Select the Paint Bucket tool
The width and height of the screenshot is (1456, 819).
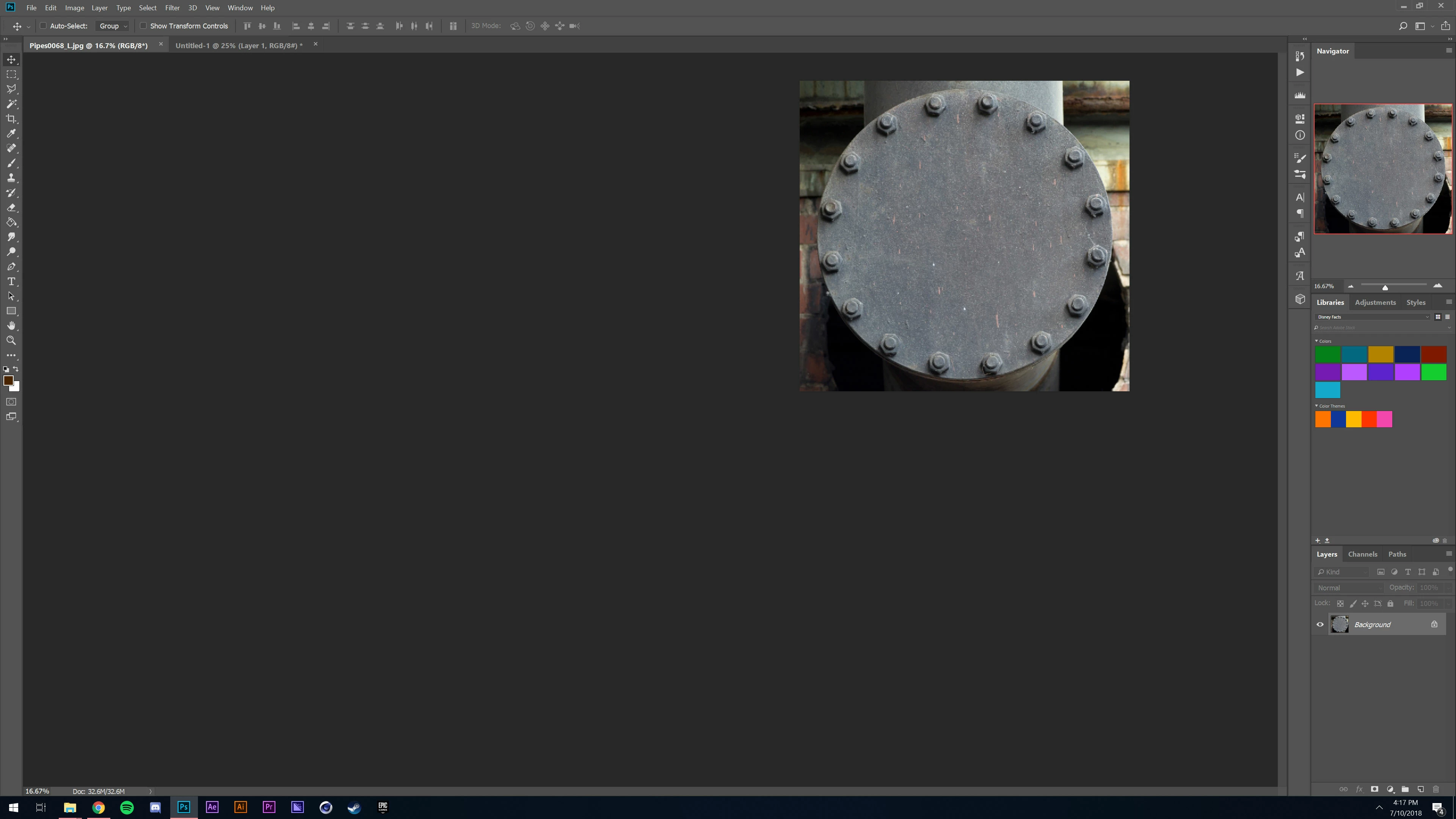coord(11,222)
